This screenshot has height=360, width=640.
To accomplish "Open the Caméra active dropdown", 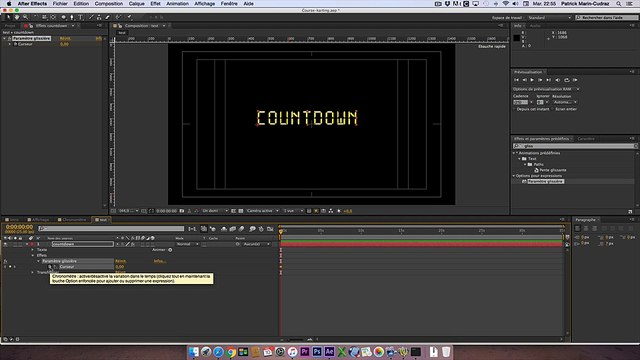I will tap(262, 211).
